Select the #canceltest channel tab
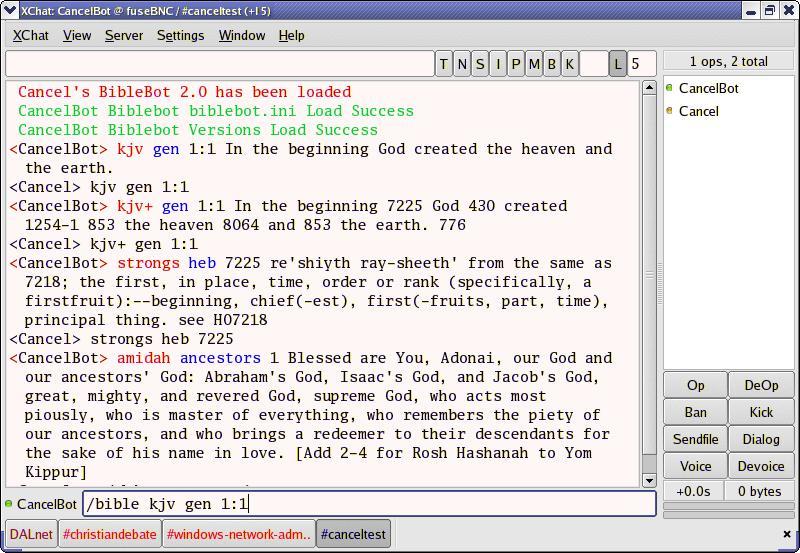 tap(354, 534)
